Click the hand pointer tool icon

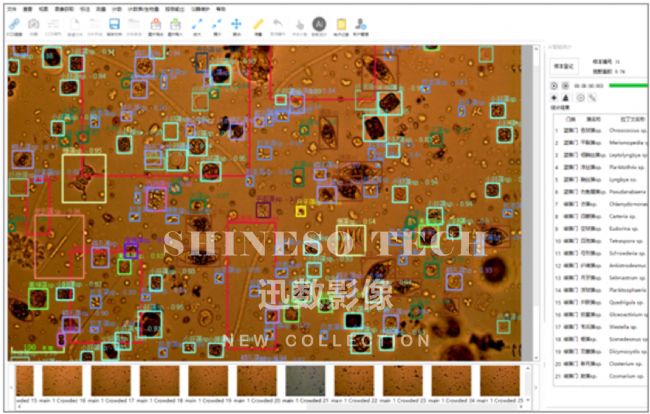click(299, 24)
